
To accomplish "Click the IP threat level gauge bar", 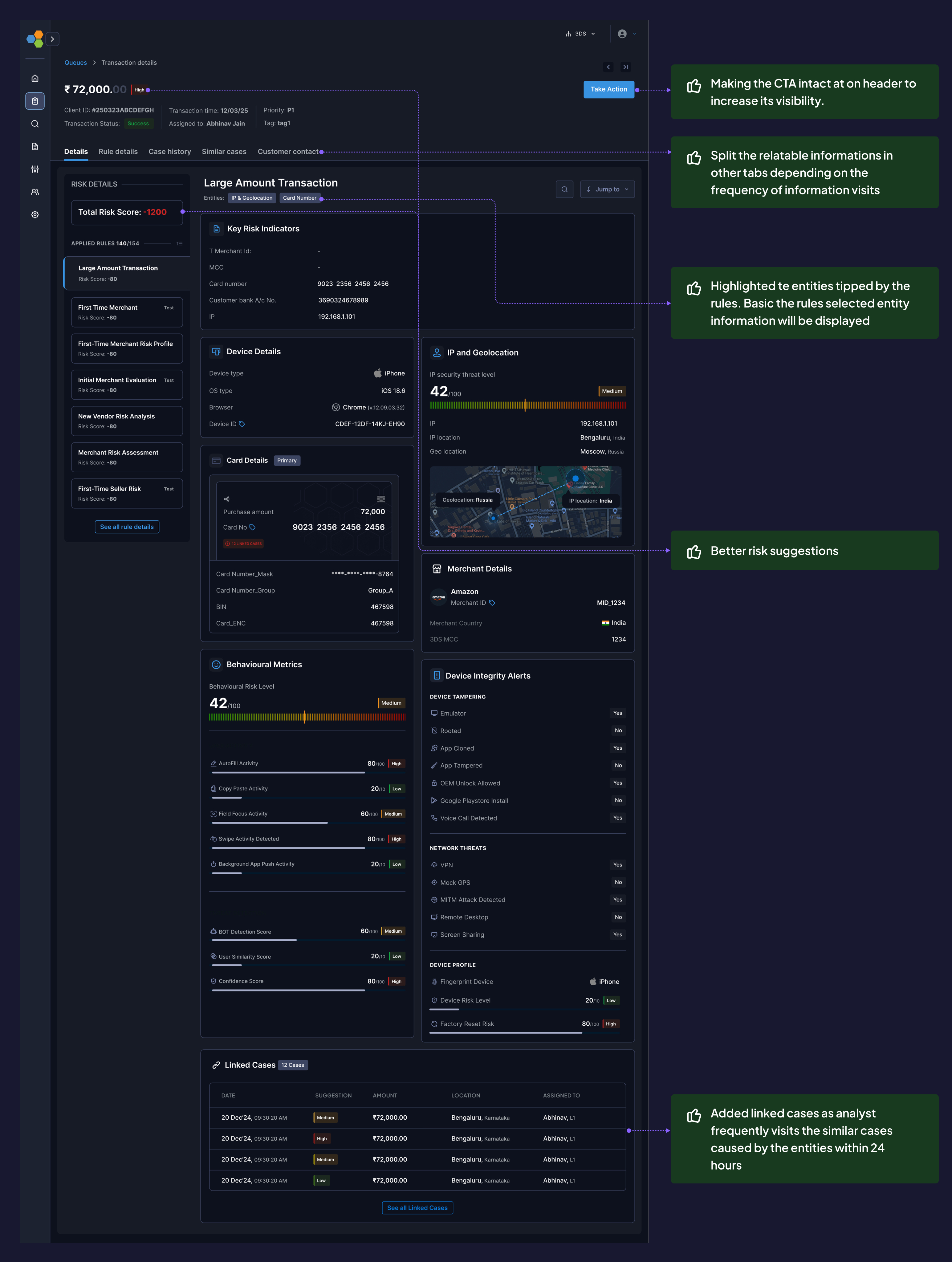I will [528, 406].
